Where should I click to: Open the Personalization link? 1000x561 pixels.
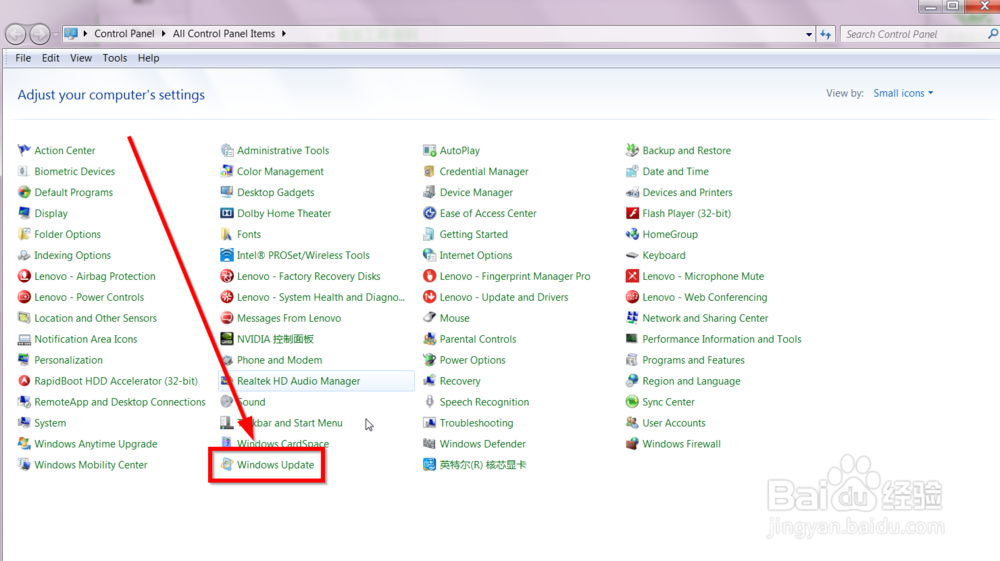(68, 360)
